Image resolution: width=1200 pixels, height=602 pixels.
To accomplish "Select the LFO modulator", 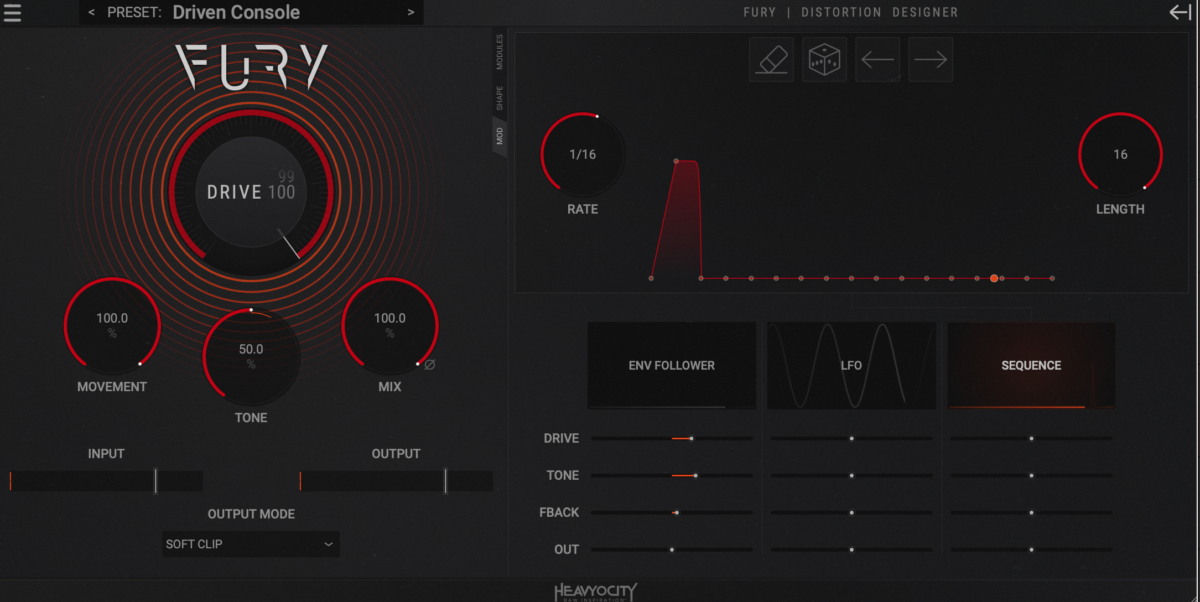I will click(851, 365).
